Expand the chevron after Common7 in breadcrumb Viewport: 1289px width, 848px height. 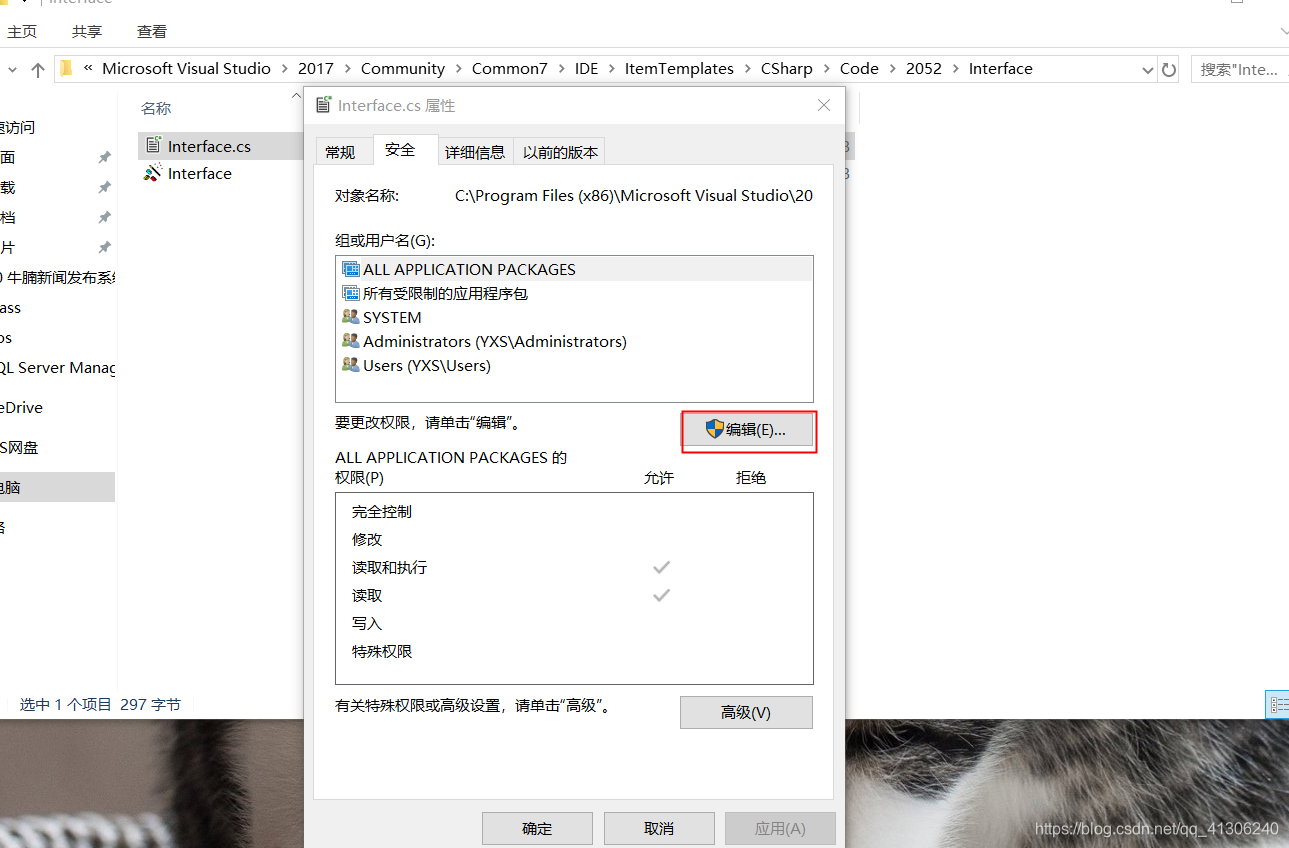[x=561, y=69]
